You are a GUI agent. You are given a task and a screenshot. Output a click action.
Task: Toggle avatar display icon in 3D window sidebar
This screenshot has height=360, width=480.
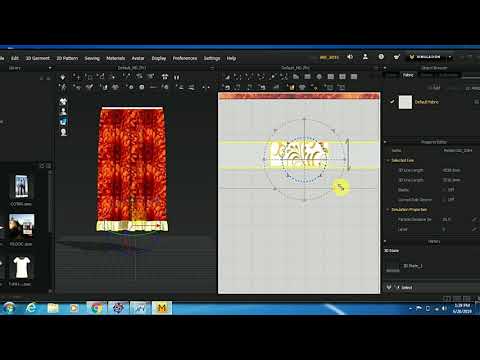coord(63,111)
